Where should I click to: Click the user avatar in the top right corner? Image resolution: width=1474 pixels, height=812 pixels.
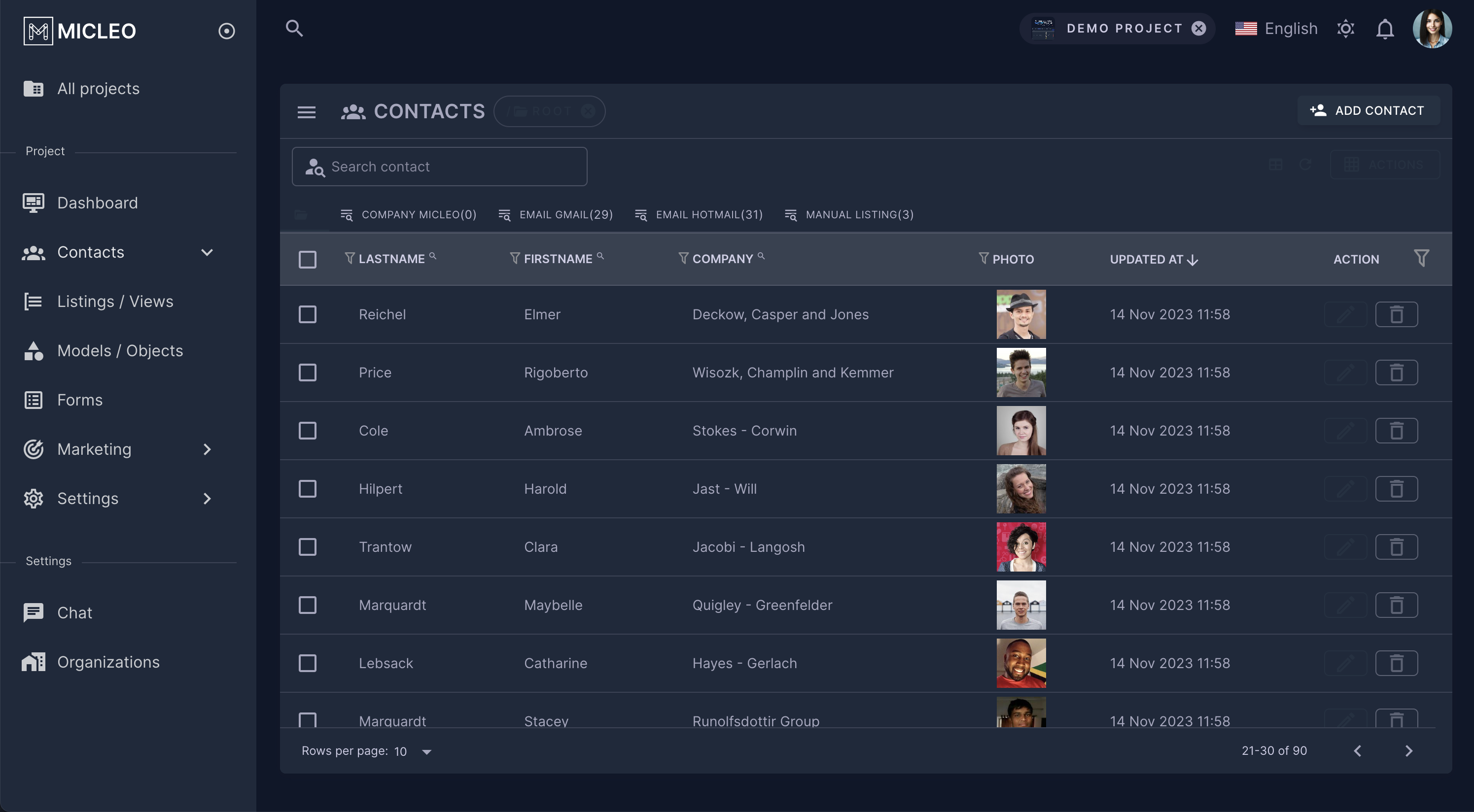click(x=1433, y=28)
